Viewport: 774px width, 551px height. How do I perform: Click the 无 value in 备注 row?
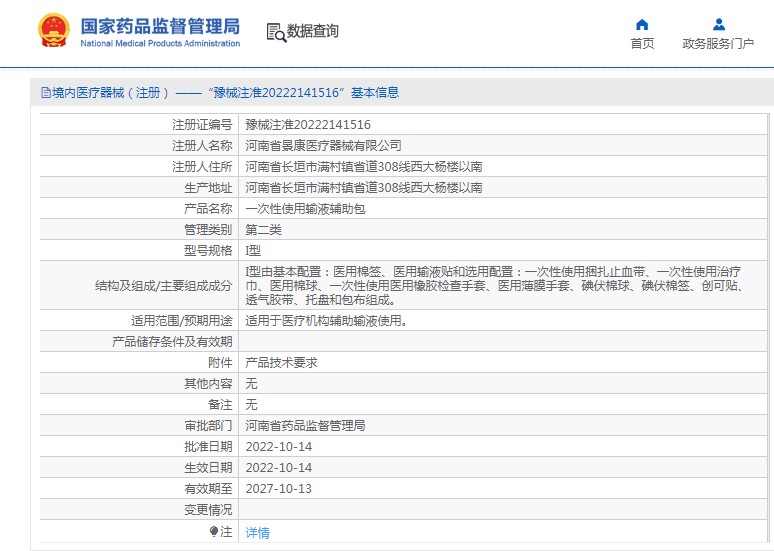(251, 405)
